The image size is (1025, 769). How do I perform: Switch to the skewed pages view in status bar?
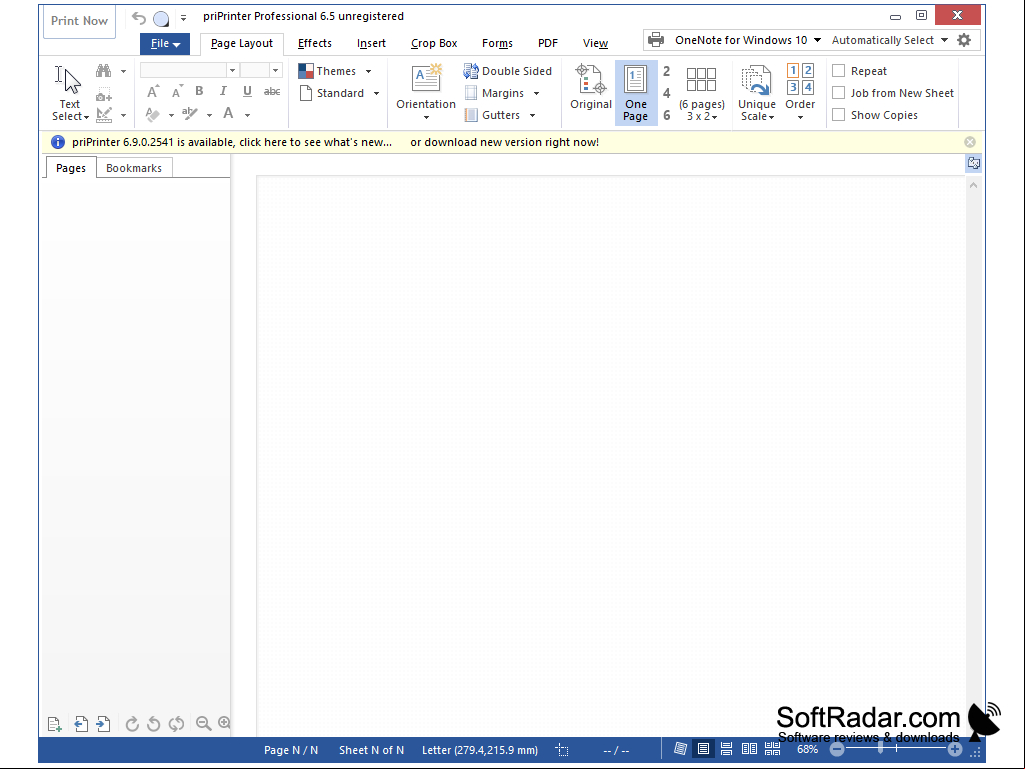[681, 749]
